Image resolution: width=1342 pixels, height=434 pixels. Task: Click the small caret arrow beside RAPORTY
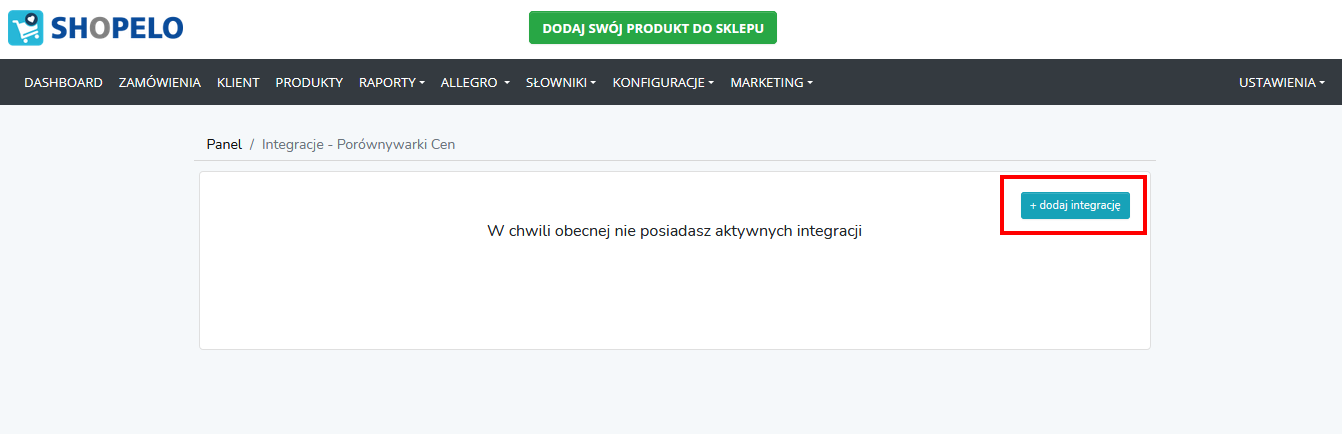[x=422, y=83]
